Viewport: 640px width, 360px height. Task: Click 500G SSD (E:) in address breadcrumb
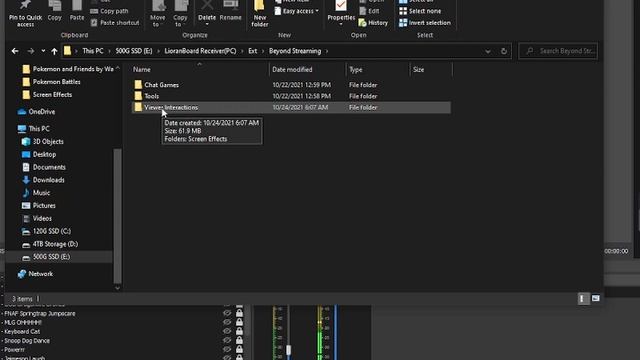click(134, 51)
